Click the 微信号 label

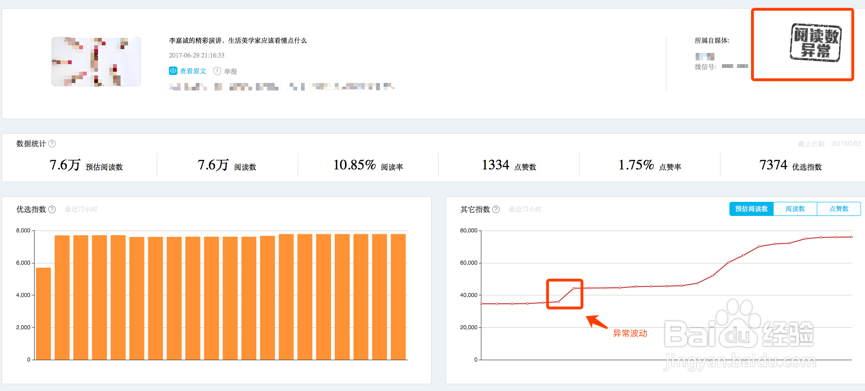[x=705, y=67]
